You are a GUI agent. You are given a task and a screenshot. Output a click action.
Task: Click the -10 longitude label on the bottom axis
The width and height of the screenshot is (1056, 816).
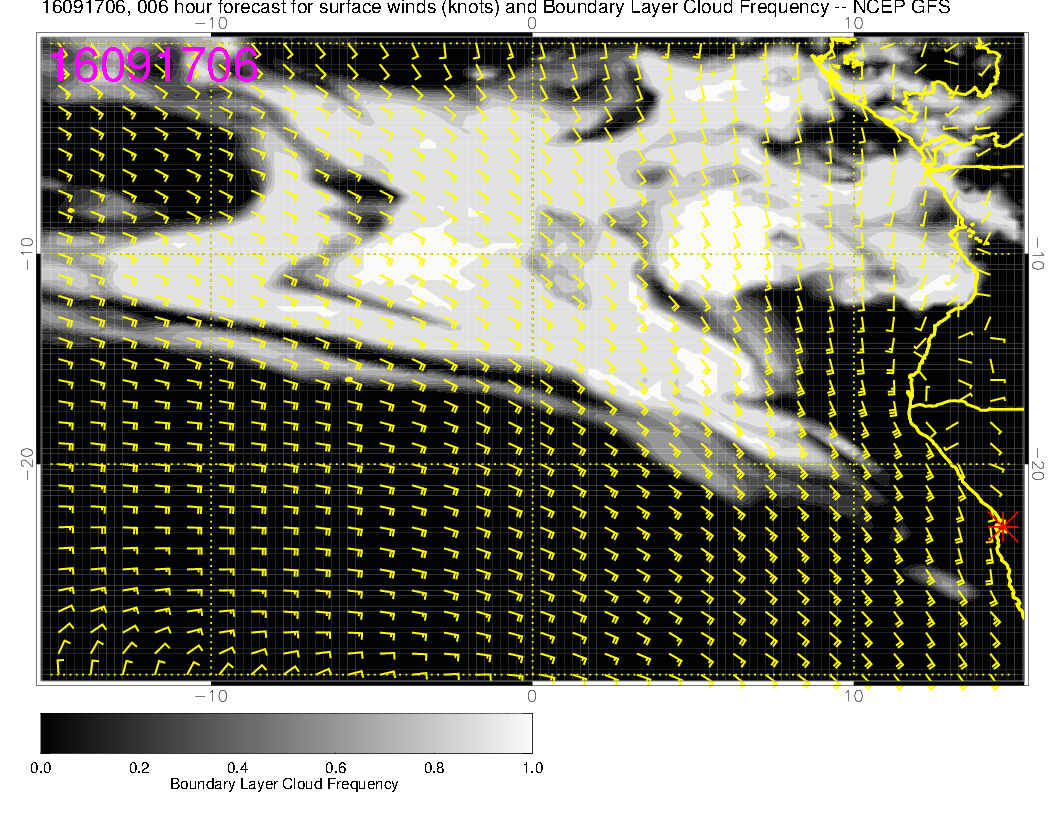click(210, 695)
